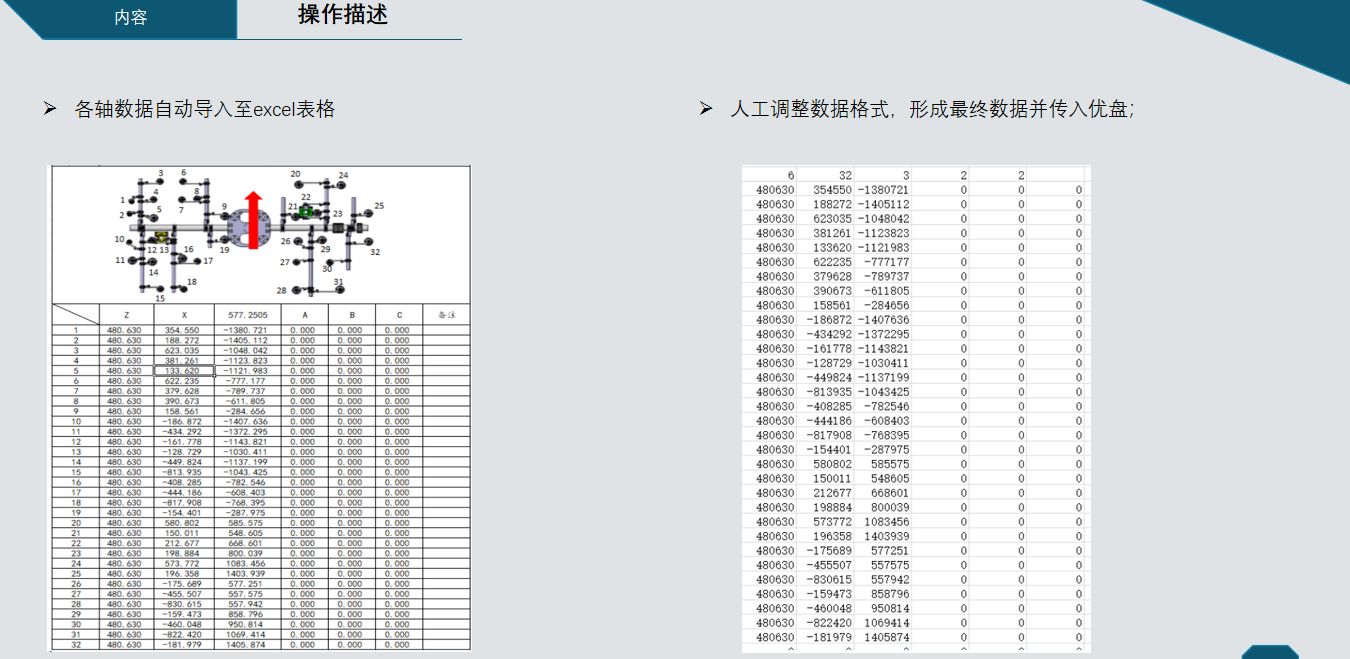Click the cell 1083.456
This screenshot has width=1350, height=659.
pyautogui.click(x=247, y=564)
